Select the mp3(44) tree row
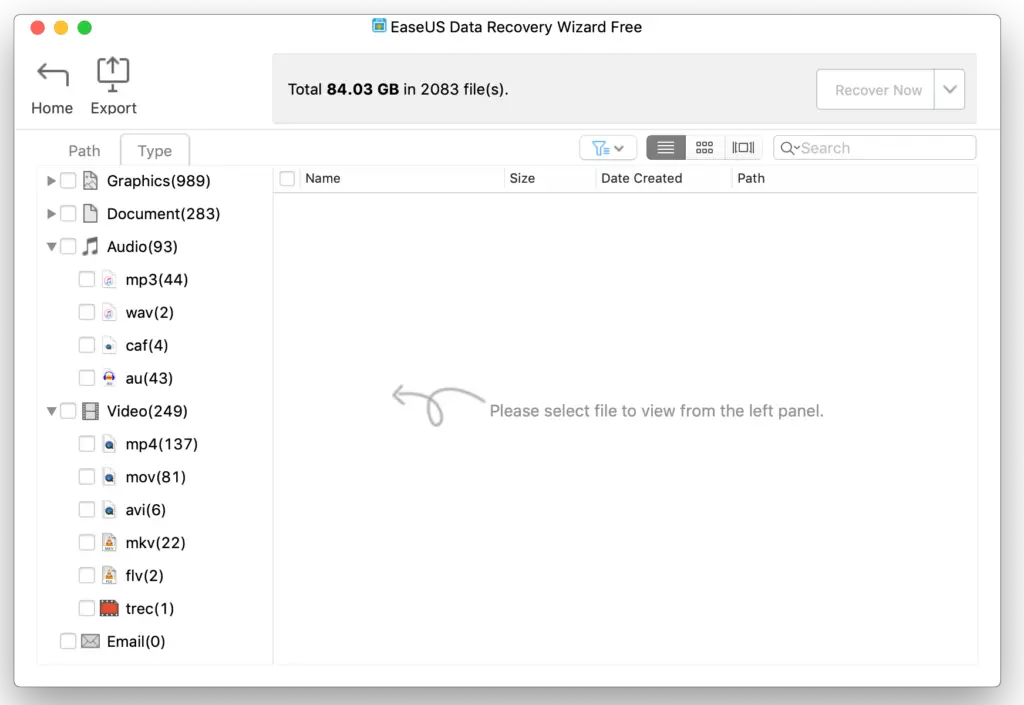 point(155,279)
